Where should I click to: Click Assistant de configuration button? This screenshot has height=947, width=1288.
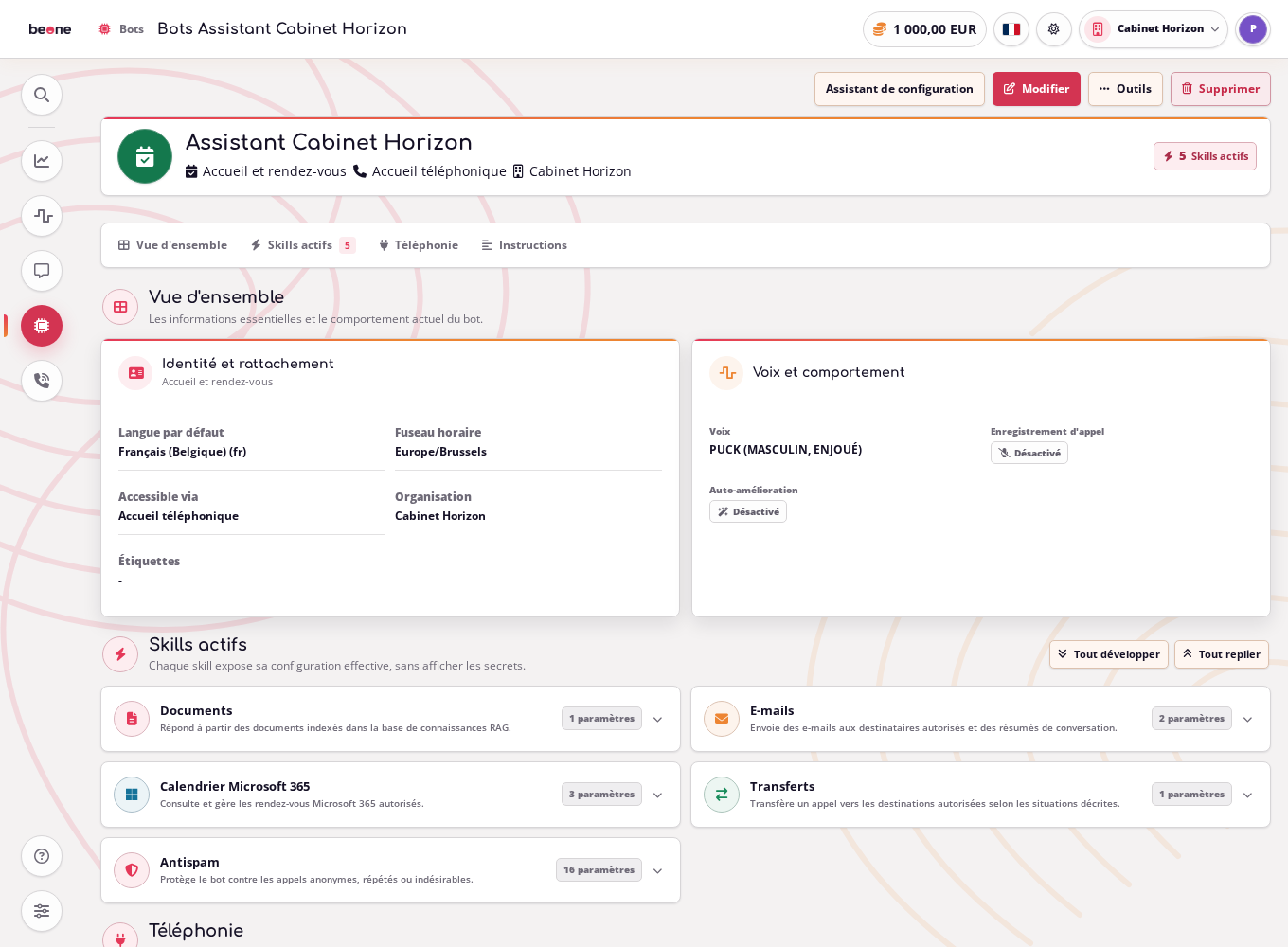900,89
